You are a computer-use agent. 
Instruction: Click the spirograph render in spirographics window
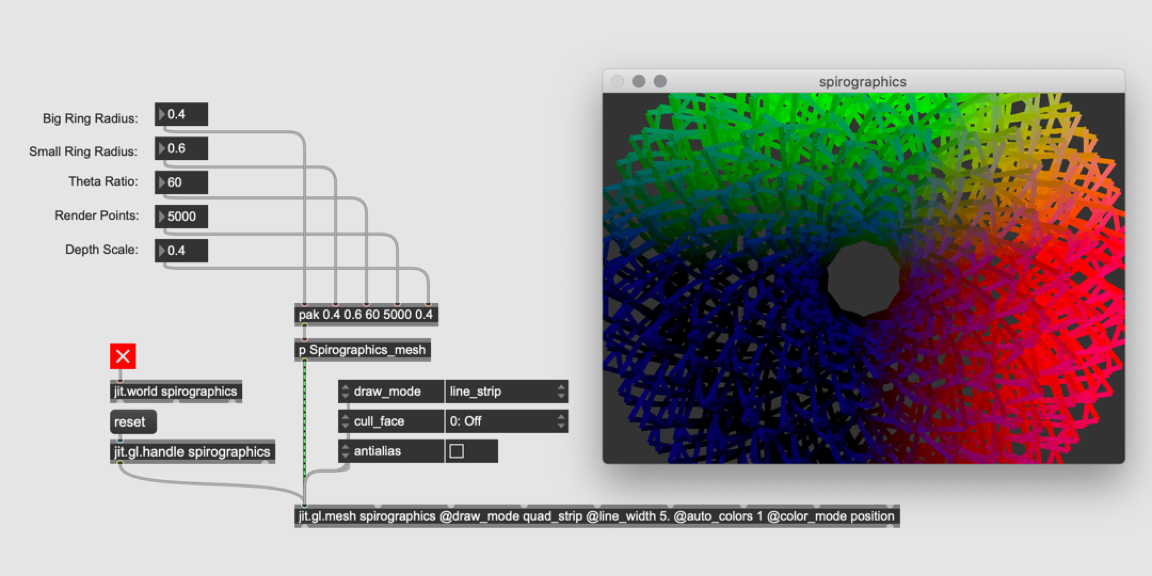tap(863, 278)
